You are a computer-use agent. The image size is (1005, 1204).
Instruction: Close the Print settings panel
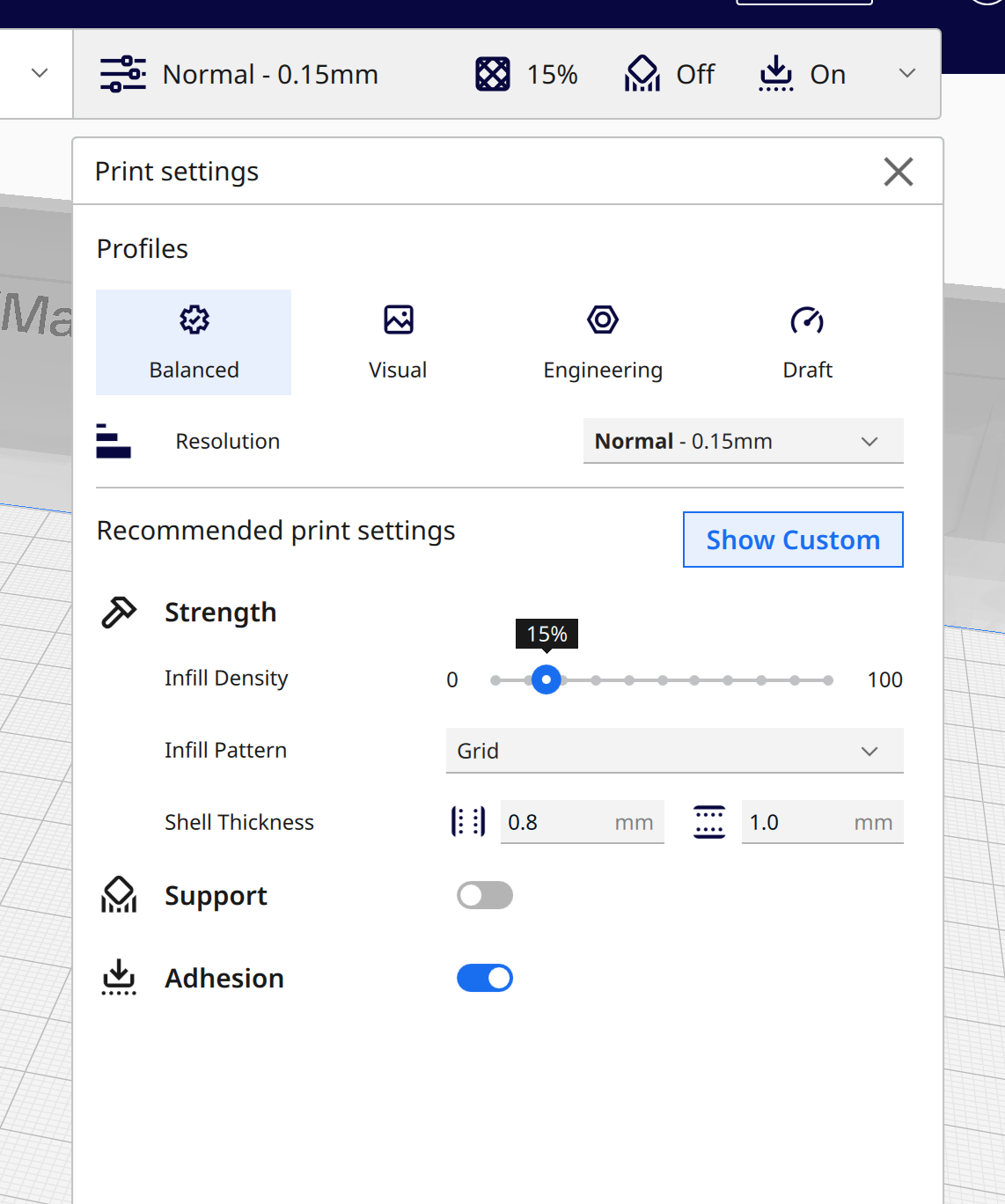click(898, 172)
